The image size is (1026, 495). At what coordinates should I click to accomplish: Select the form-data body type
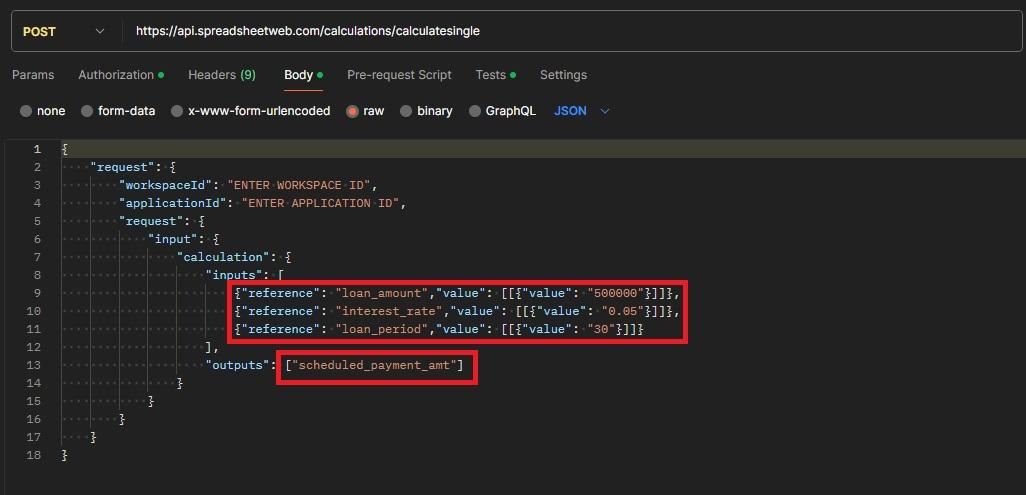[x=118, y=111]
